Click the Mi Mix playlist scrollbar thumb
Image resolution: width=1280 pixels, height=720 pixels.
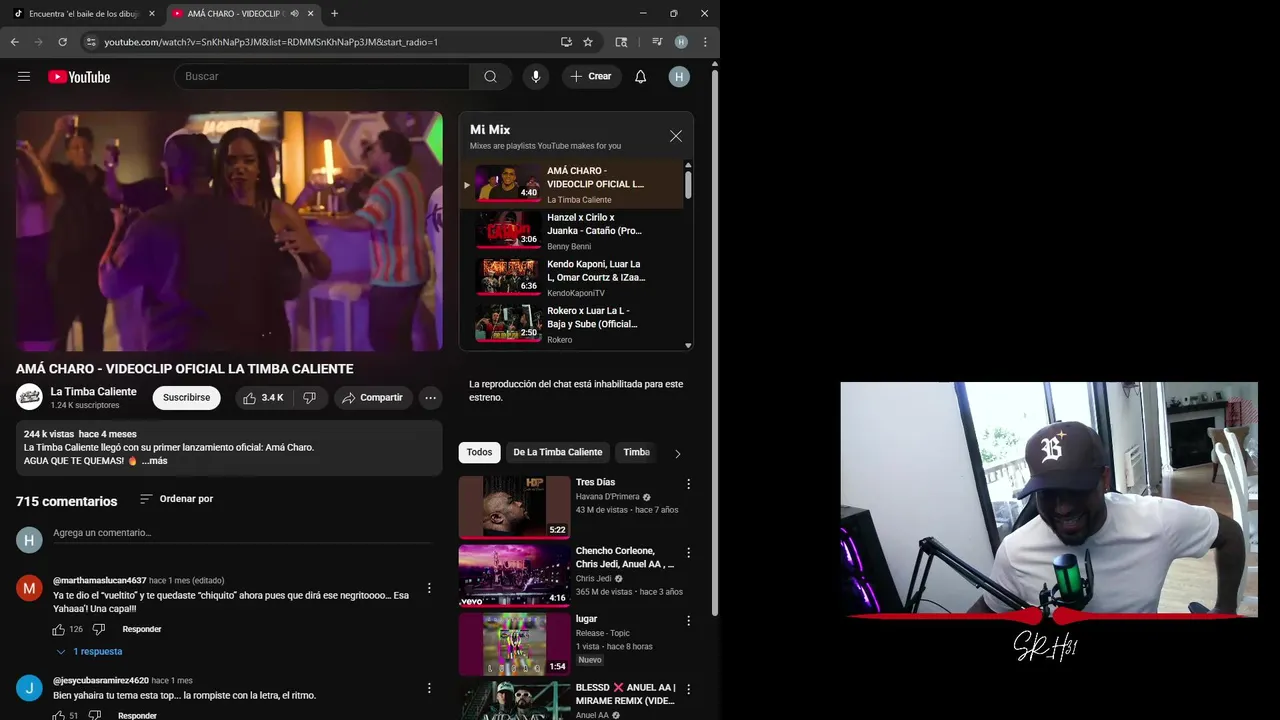pyautogui.click(x=688, y=184)
